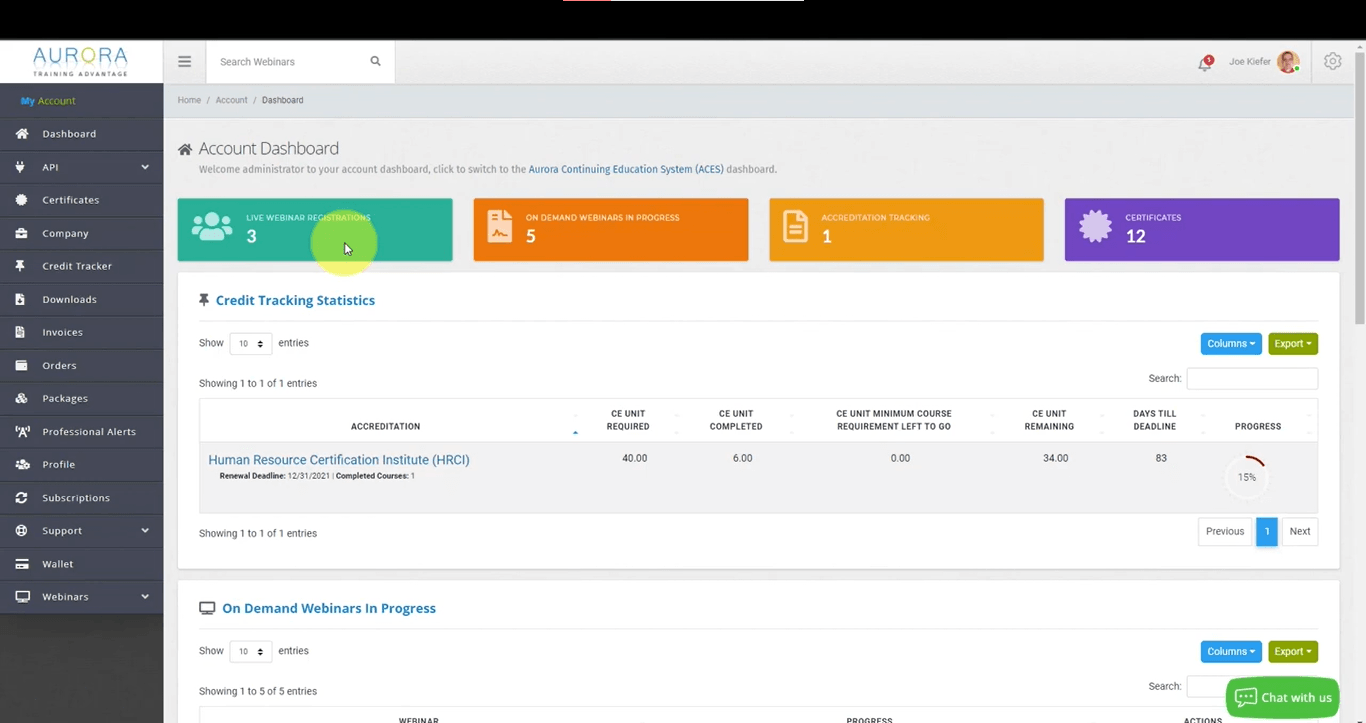The height and width of the screenshot is (723, 1366).
Task: Open Export dropdown in Credit Tracking Statistics
Action: click(1293, 344)
